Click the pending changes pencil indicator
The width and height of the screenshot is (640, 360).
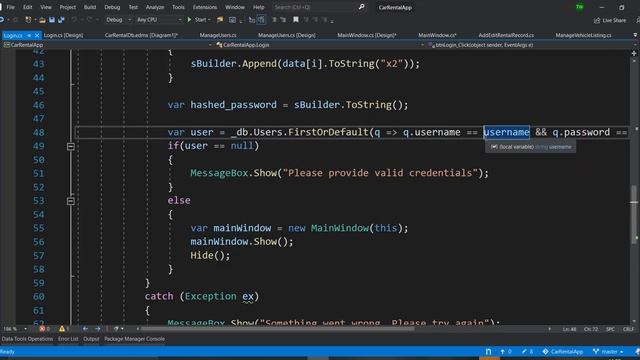(x=527, y=351)
